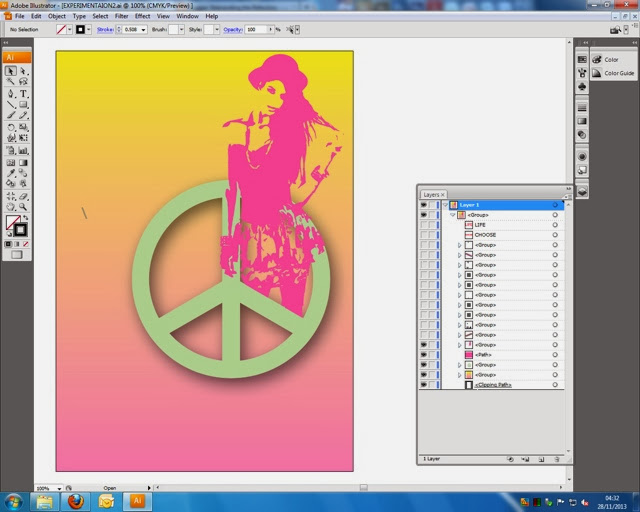Open Firefox from the taskbar
The width and height of the screenshot is (640, 512).
pyautogui.click(x=76, y=501)
